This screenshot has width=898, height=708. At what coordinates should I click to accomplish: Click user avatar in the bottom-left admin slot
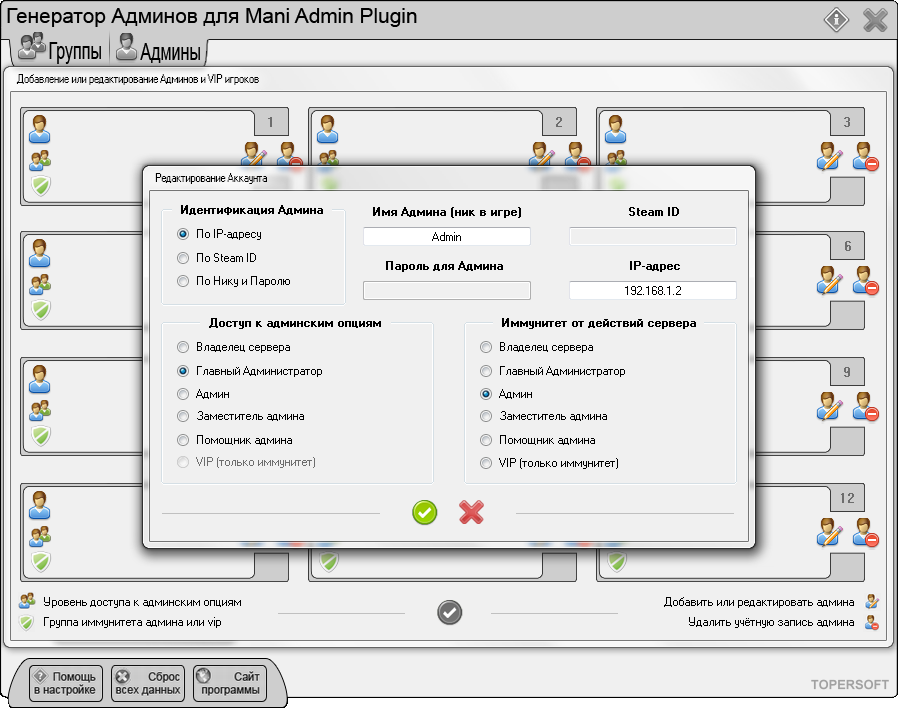point(40,505)
